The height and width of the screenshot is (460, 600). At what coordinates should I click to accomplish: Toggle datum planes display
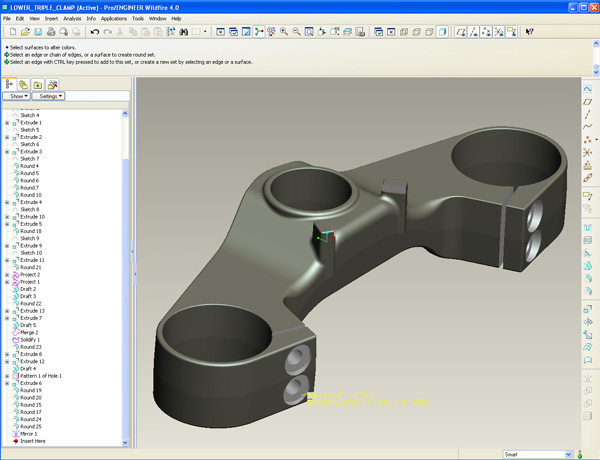(x=461, y=32)
